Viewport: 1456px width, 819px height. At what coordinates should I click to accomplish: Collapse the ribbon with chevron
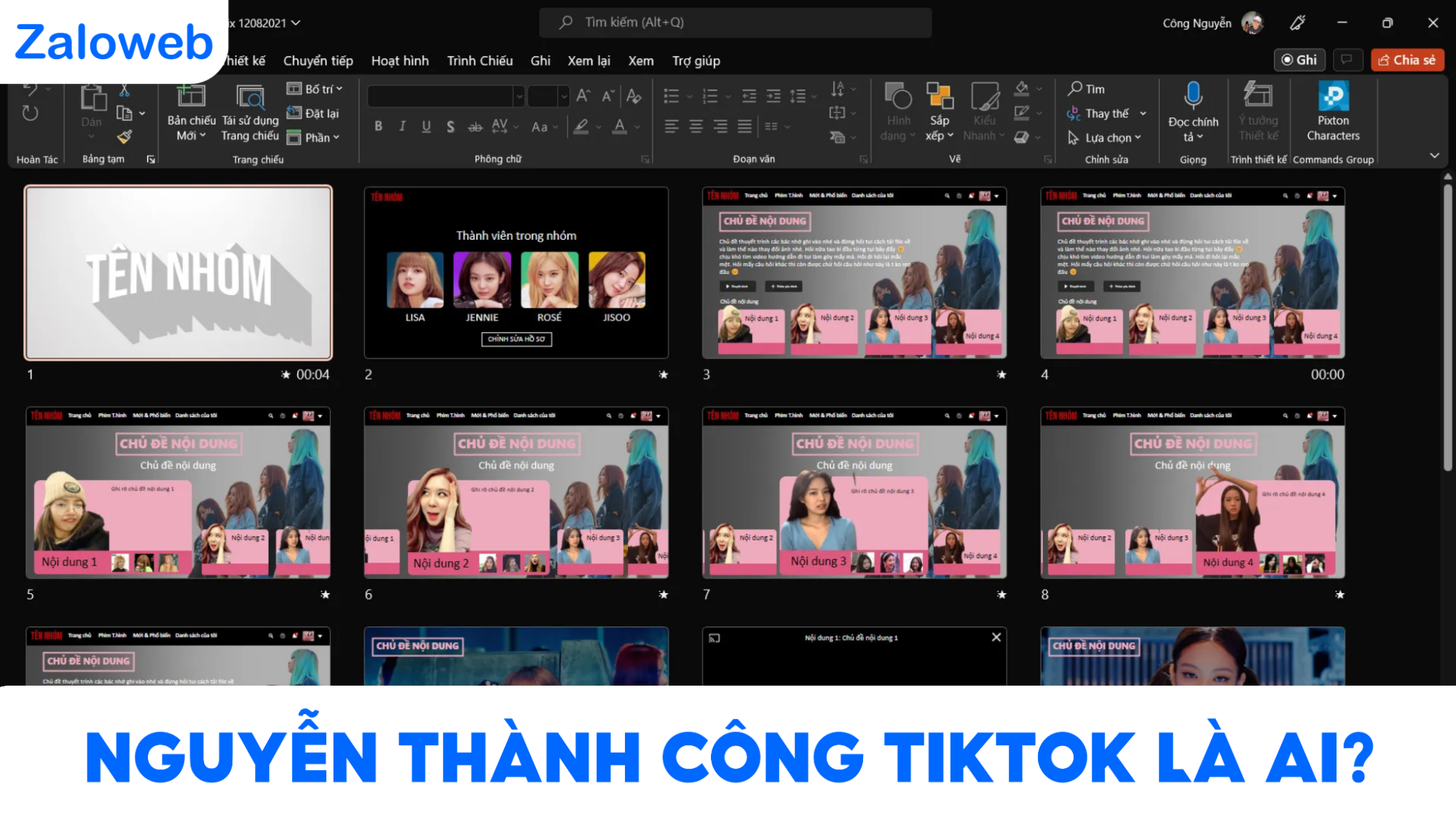point(1434,155)
